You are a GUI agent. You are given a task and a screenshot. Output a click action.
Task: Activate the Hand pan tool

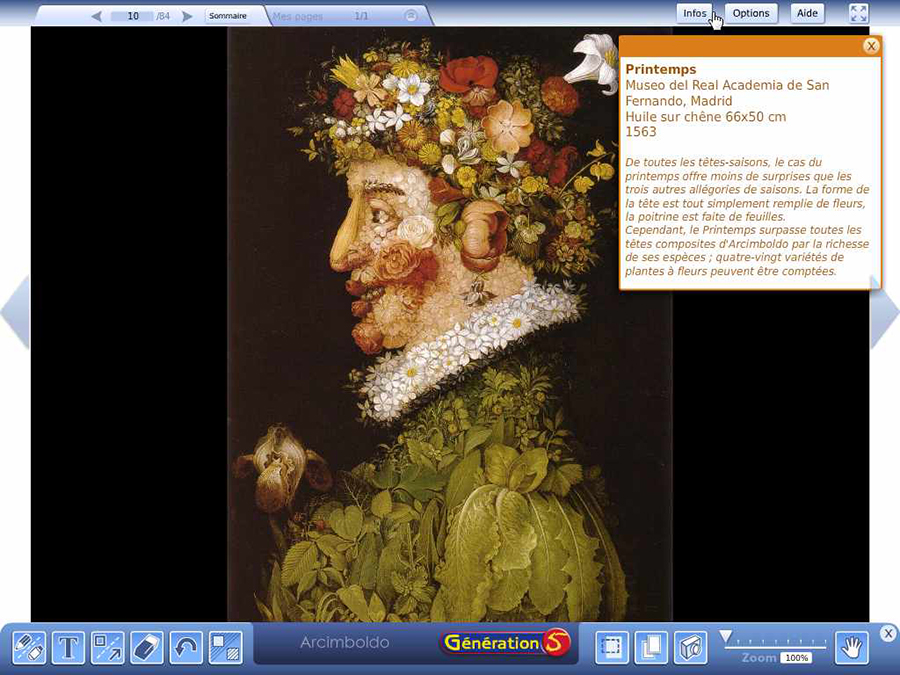tap(852, 648)
